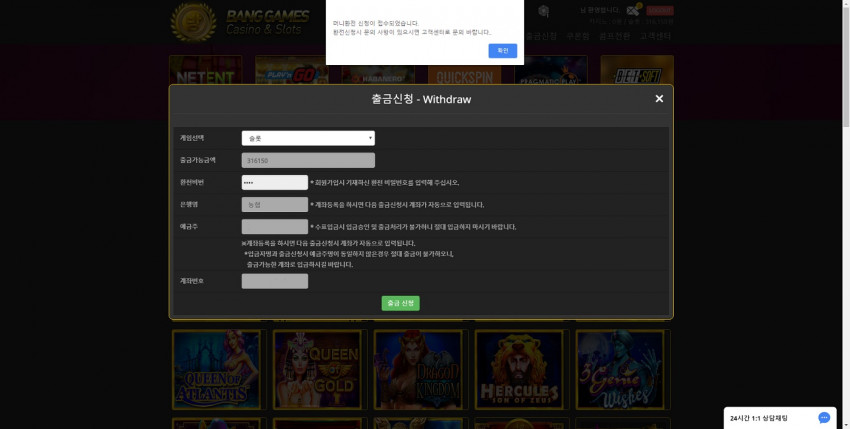This screenshot has width=850, height=429.
Task: Open the Hercules Son of Zeus thumbnail
Action: [x=519, y=369]
